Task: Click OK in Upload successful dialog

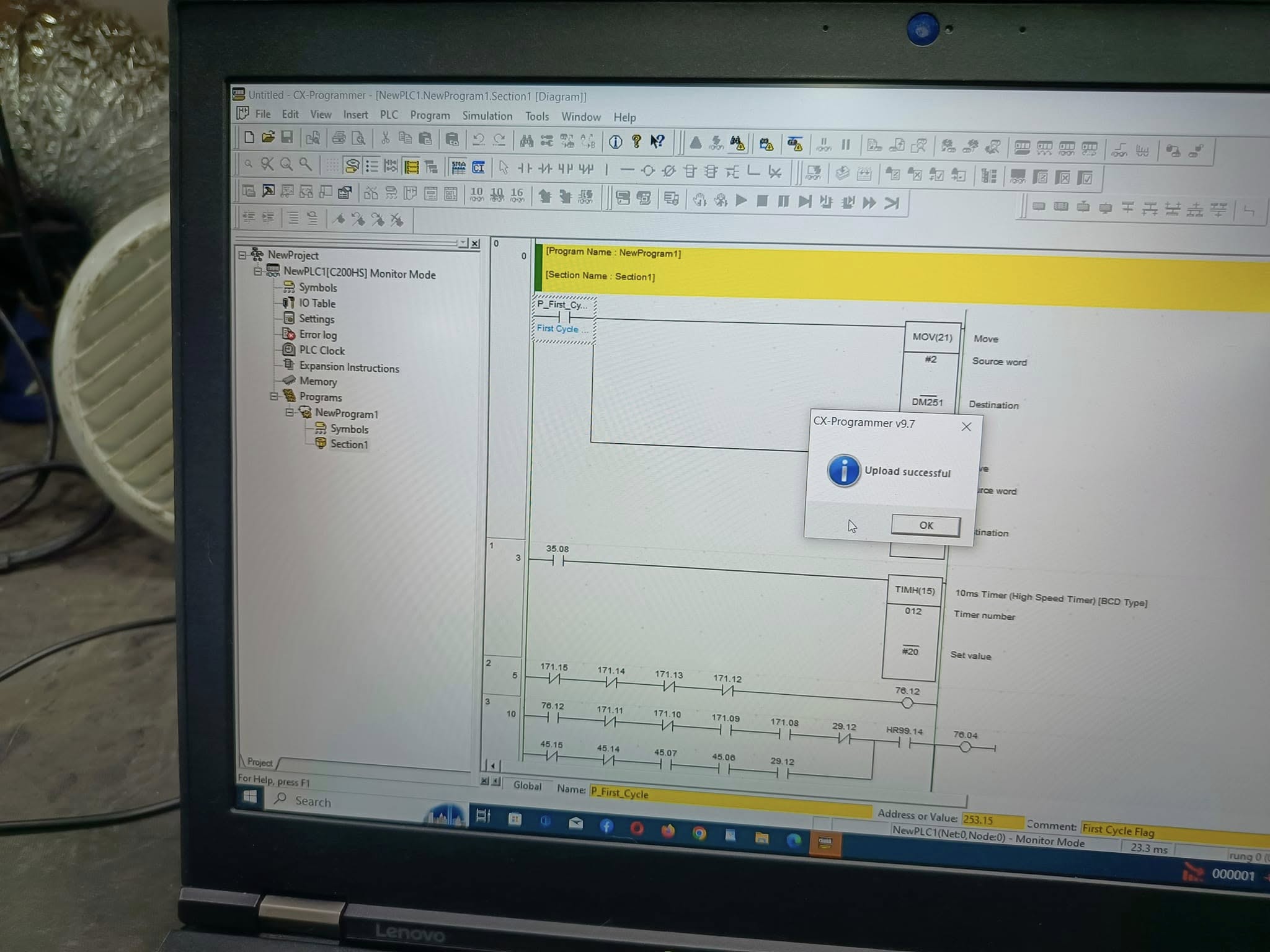Action: [925, 526]
